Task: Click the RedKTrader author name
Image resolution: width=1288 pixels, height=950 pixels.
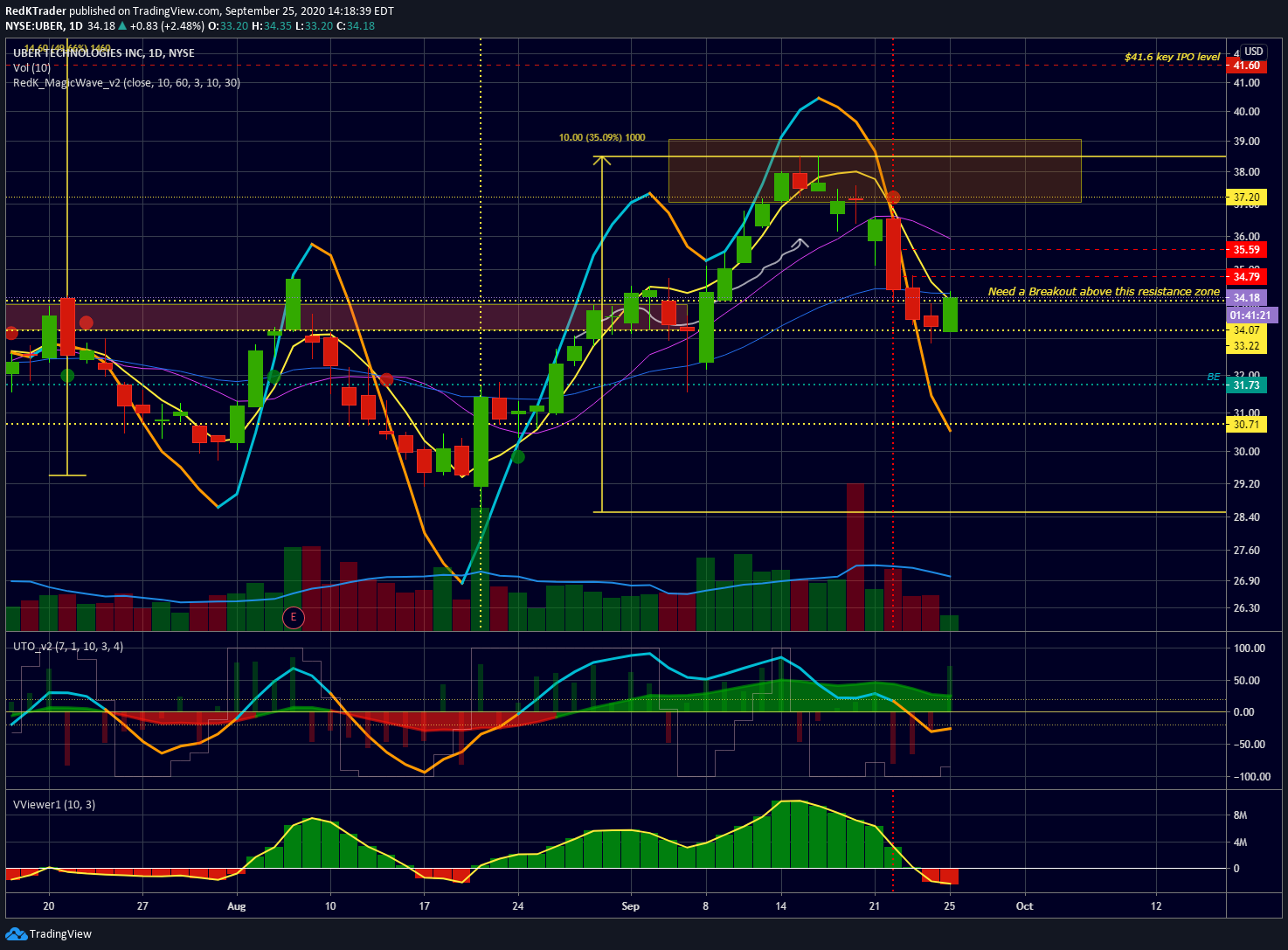Action: (x=36, y=11)
